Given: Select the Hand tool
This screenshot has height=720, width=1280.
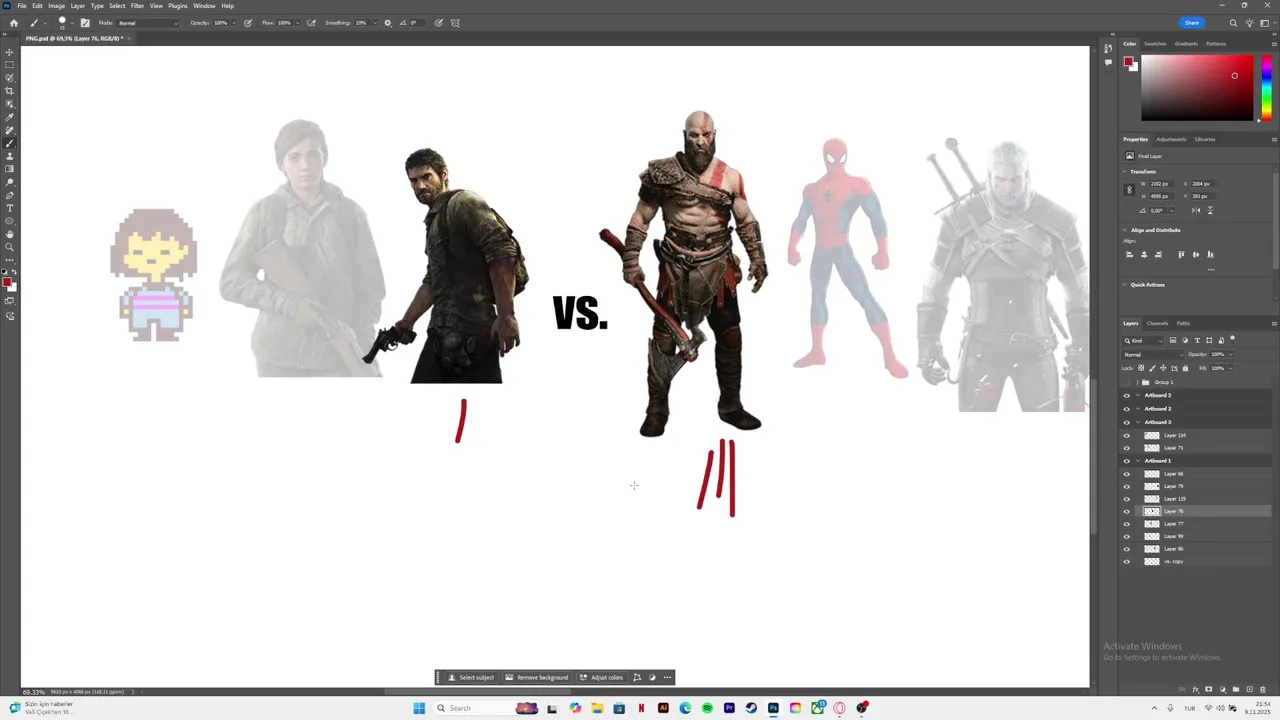Looking at the screenshot, I should (10, 234).
